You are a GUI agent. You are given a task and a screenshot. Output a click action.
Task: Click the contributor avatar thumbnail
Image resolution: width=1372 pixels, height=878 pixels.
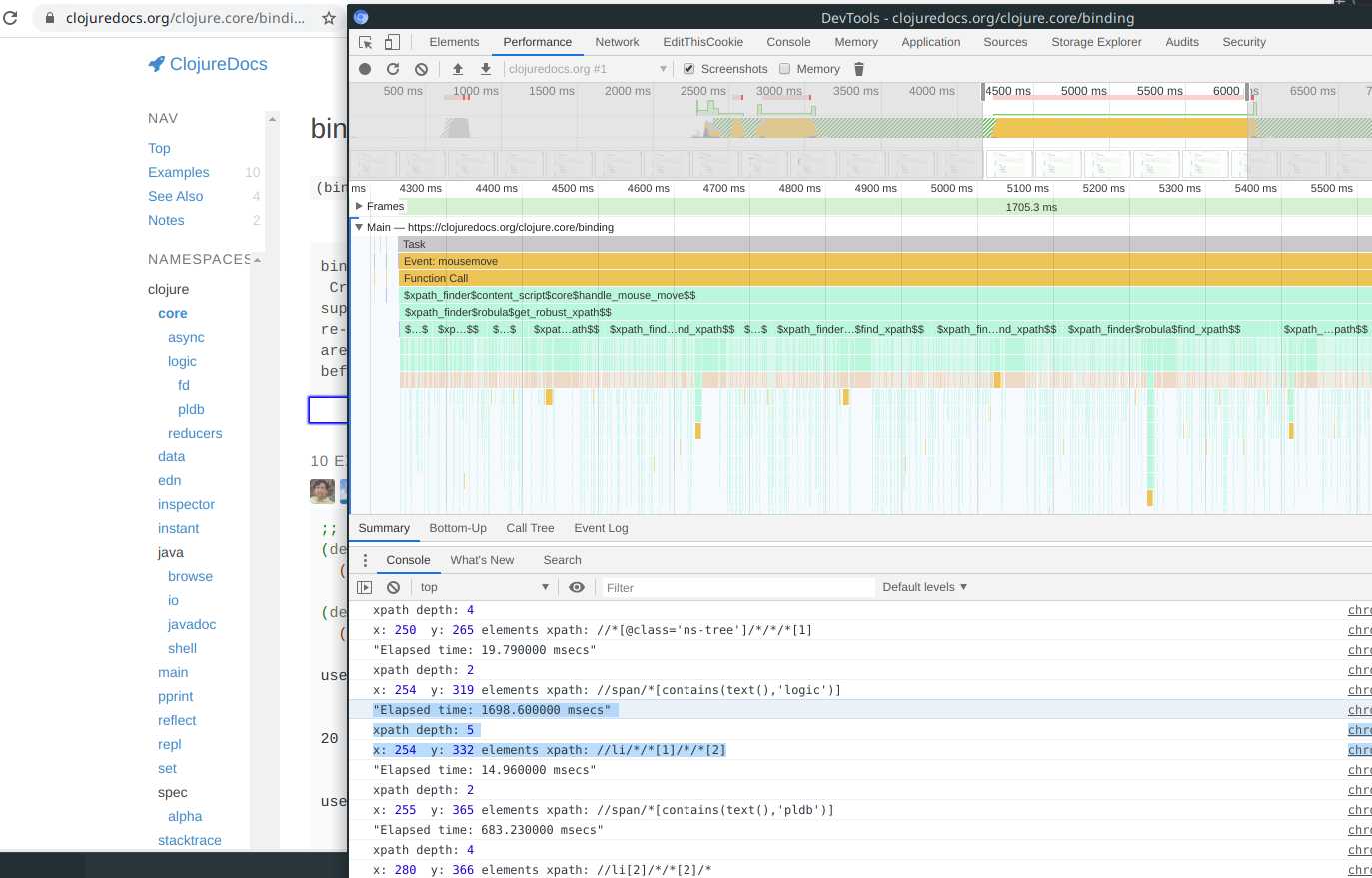[322, 491]
